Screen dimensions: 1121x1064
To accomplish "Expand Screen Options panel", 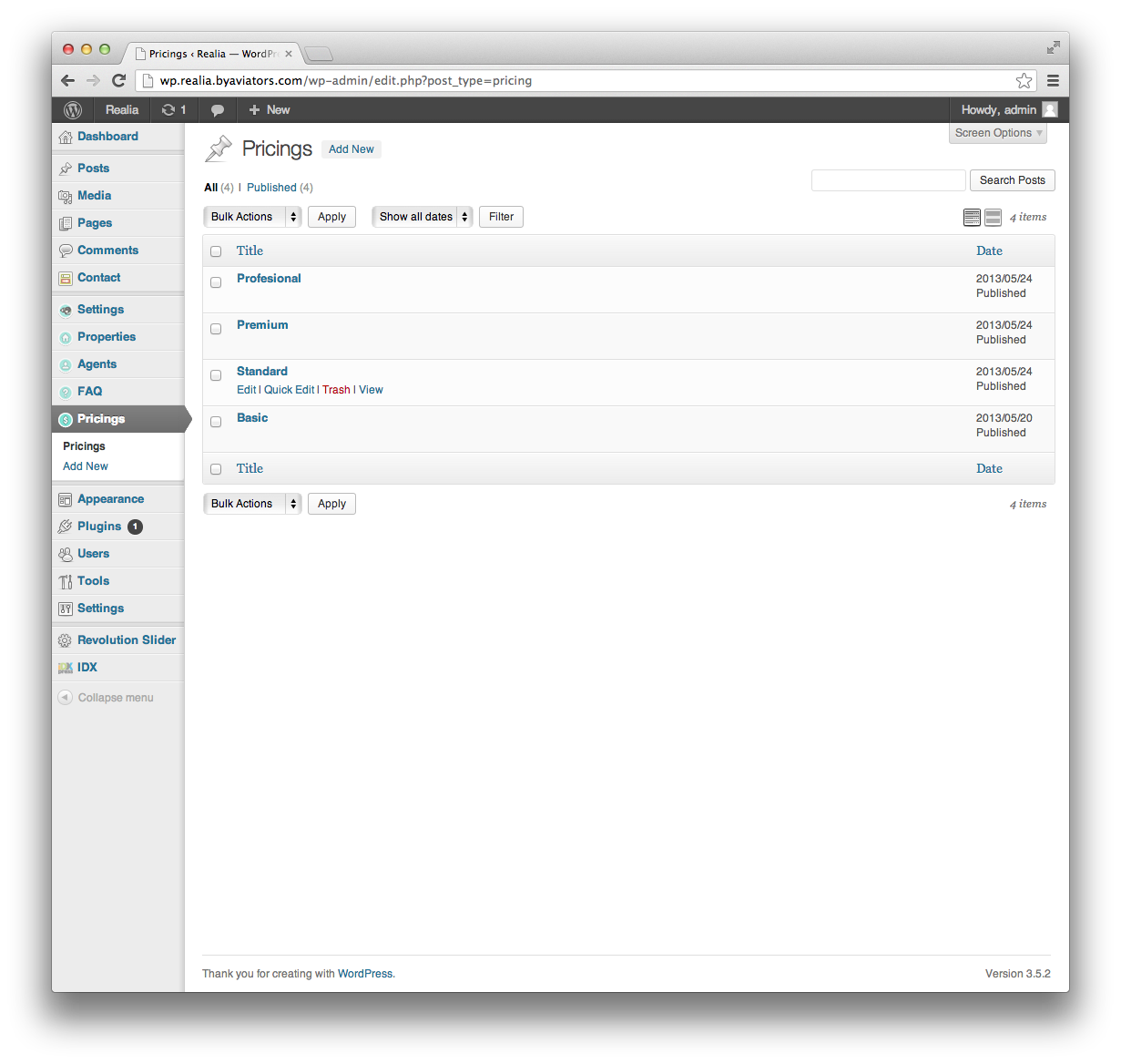I will point(998,133).
